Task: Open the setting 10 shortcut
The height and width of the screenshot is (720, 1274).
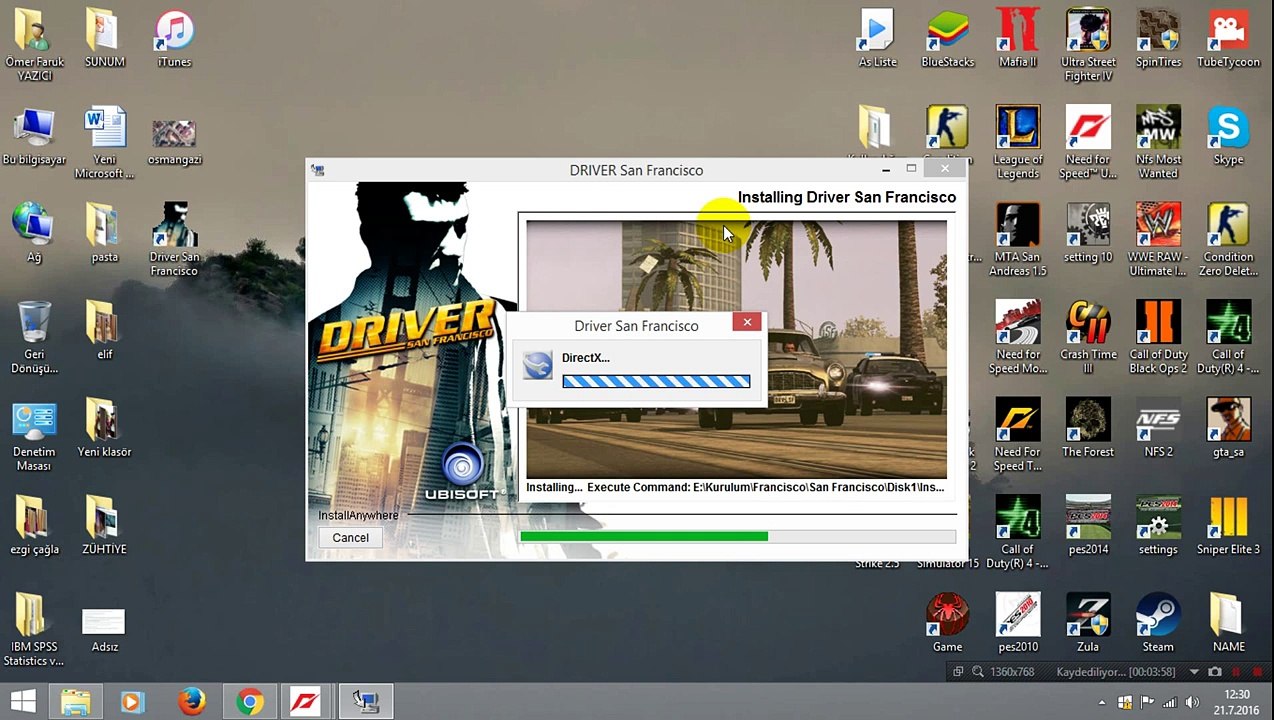Action: click(x=1088, y=233)
